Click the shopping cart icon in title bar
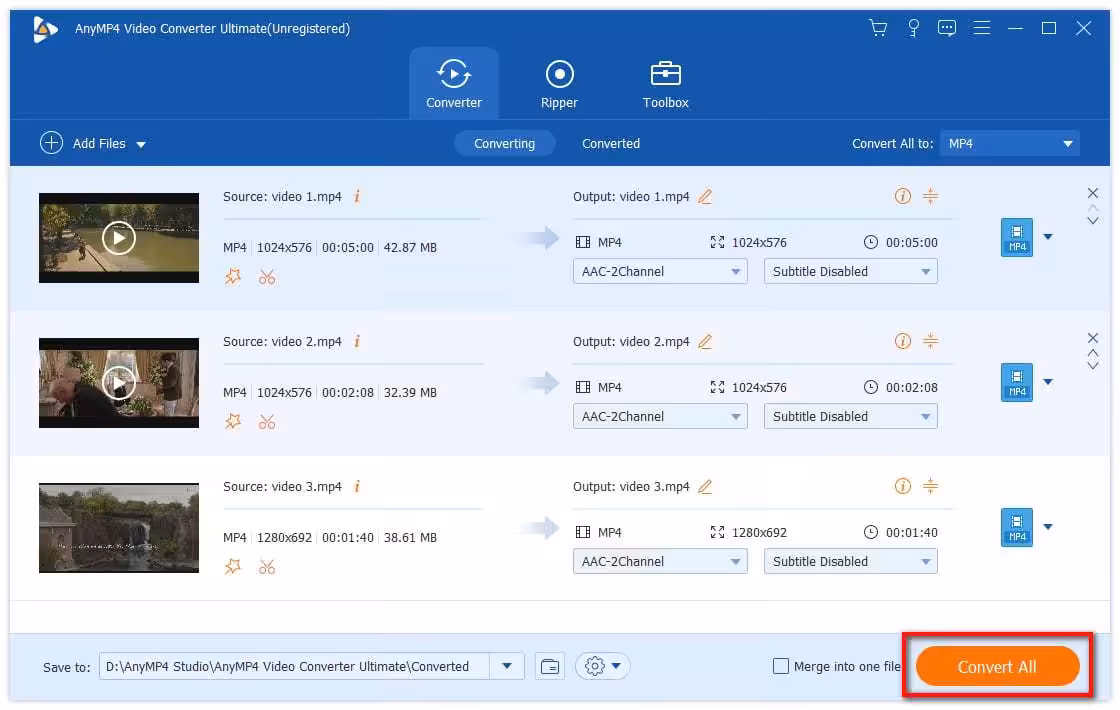This screenshot has height=710, width=1120. [x=878, y=28]
